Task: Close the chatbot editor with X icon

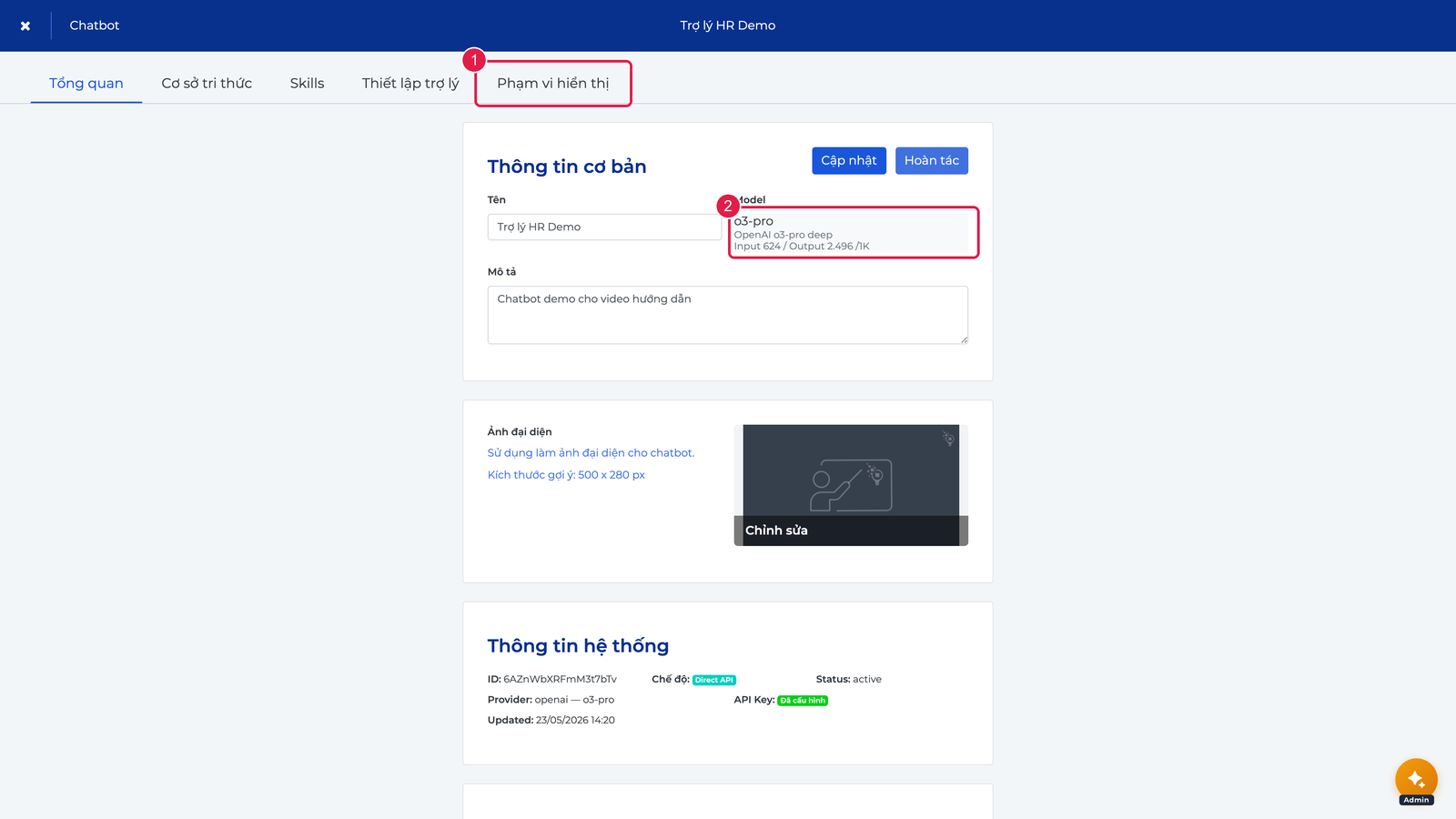Action: point(25,25)
